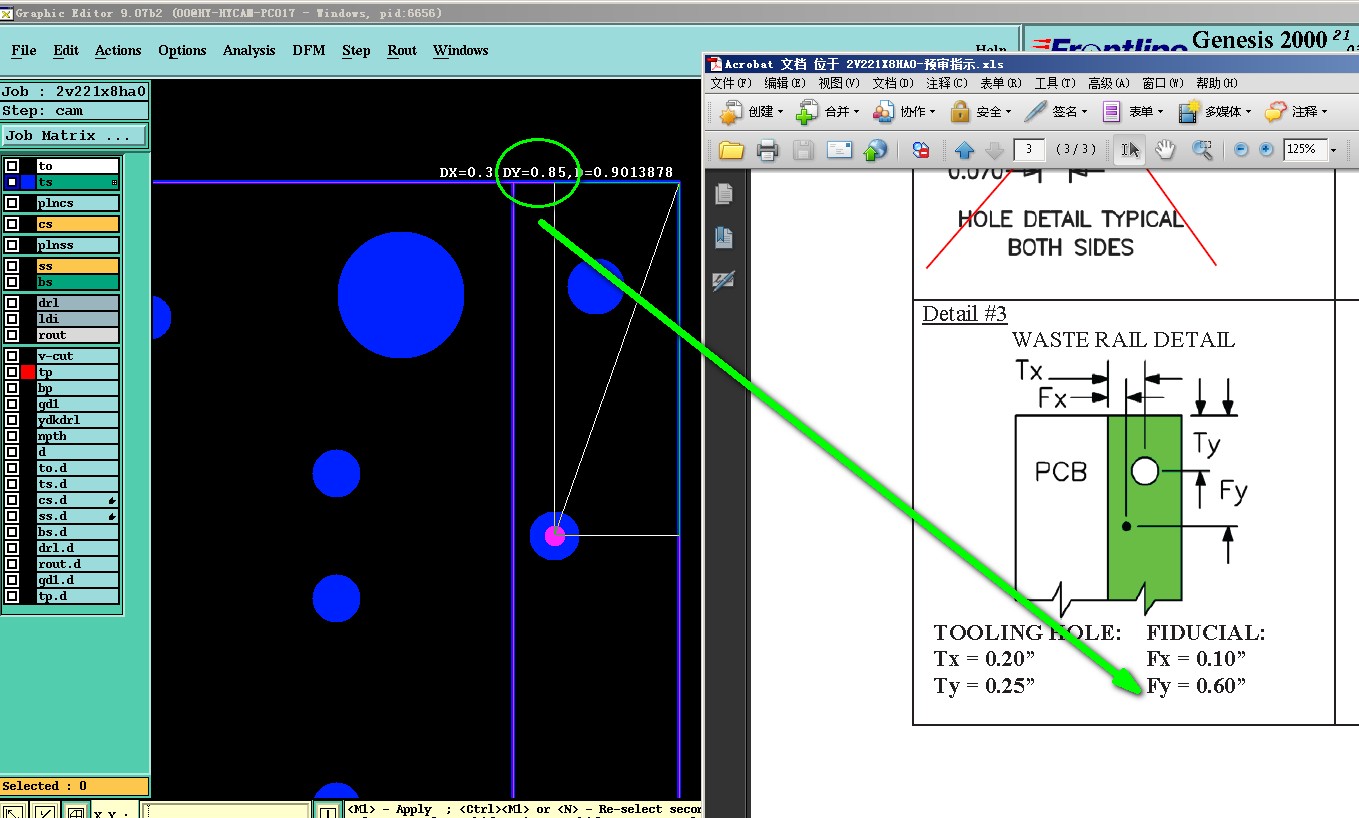Select the Acrobat marquee zoom tool
This screenshot has height=818, width=1359.
(x=1202, y=149)
